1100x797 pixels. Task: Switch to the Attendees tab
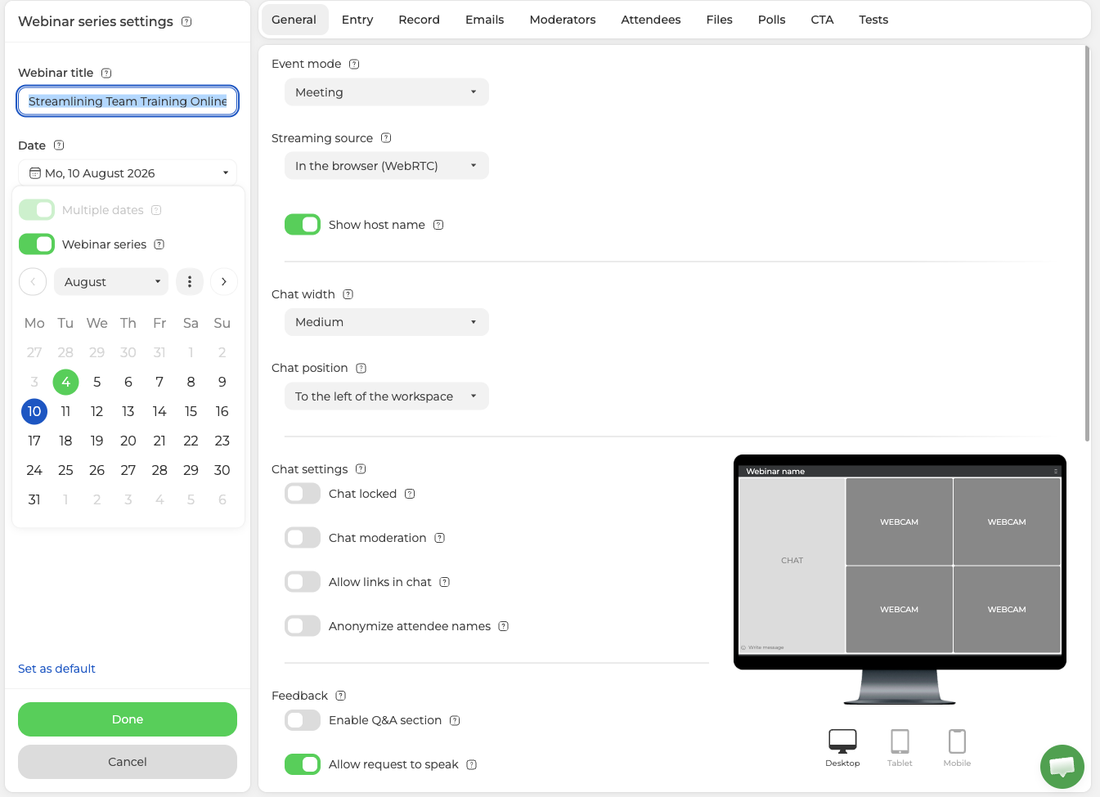(651, 20)
